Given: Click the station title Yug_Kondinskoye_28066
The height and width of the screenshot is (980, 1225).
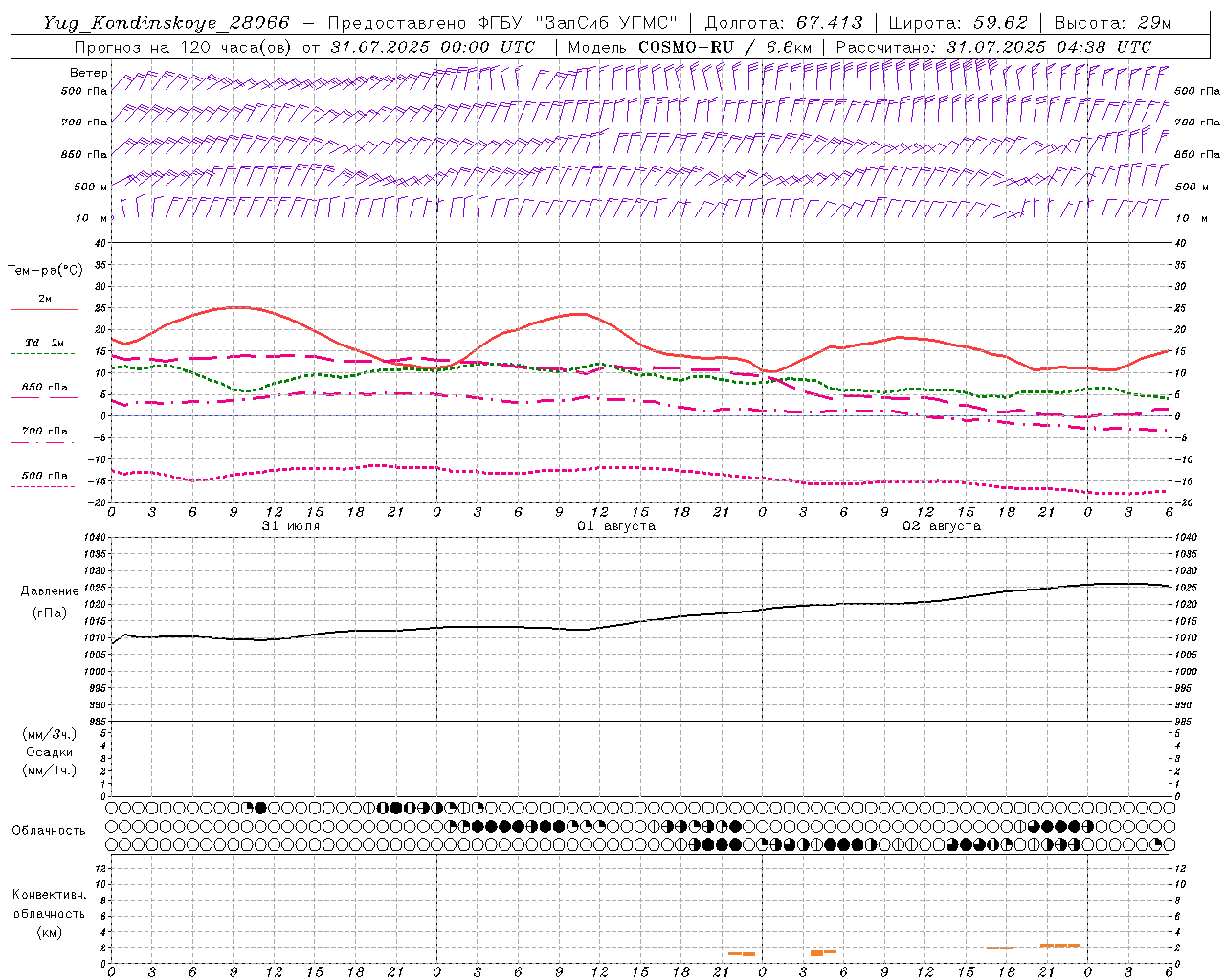Looking at the screenshot, I should pos(166,23).
